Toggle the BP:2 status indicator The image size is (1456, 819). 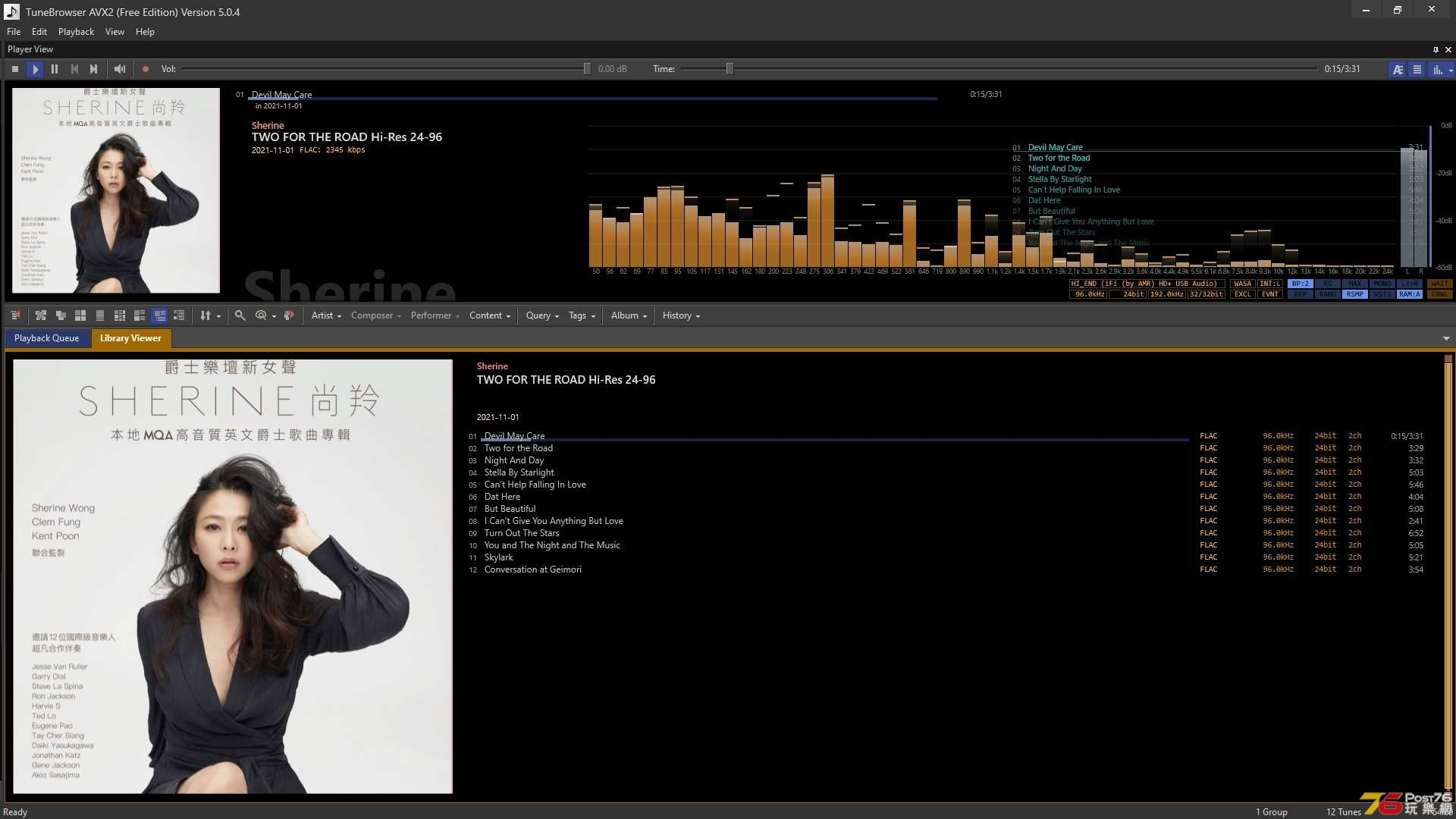click(1301, 284)
